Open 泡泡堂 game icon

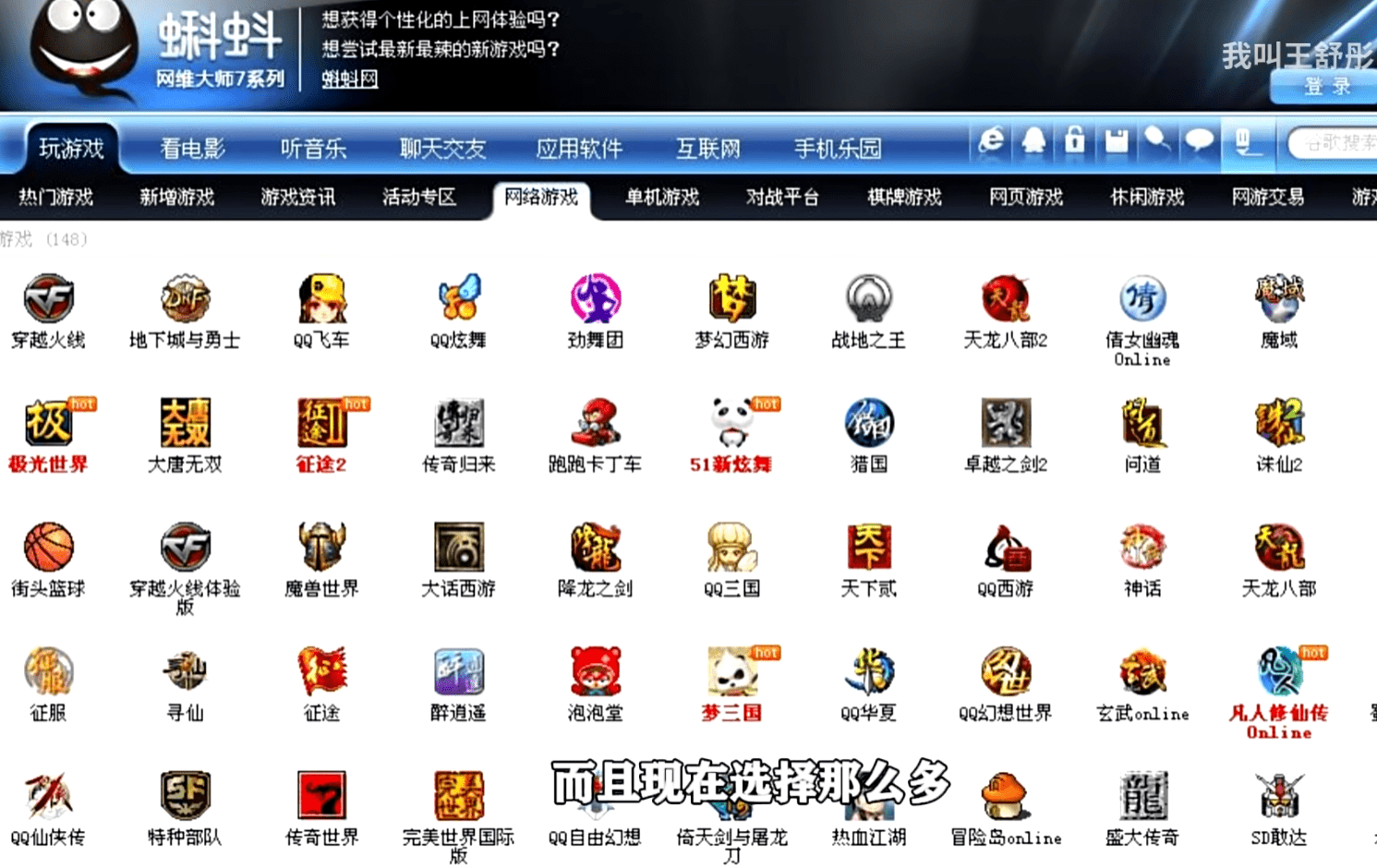click(595, 671)
